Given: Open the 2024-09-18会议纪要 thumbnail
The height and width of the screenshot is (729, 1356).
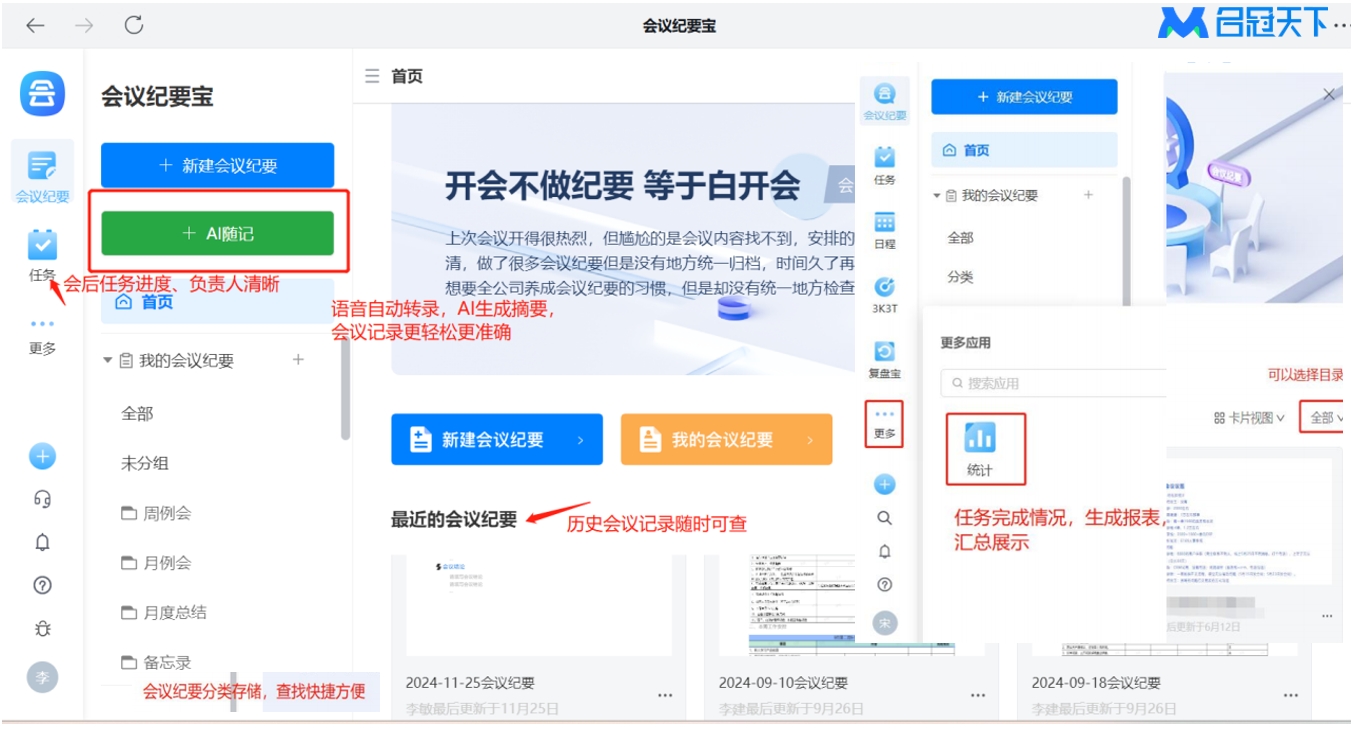Looking at the screenshot, I should tap(1165, 648).
